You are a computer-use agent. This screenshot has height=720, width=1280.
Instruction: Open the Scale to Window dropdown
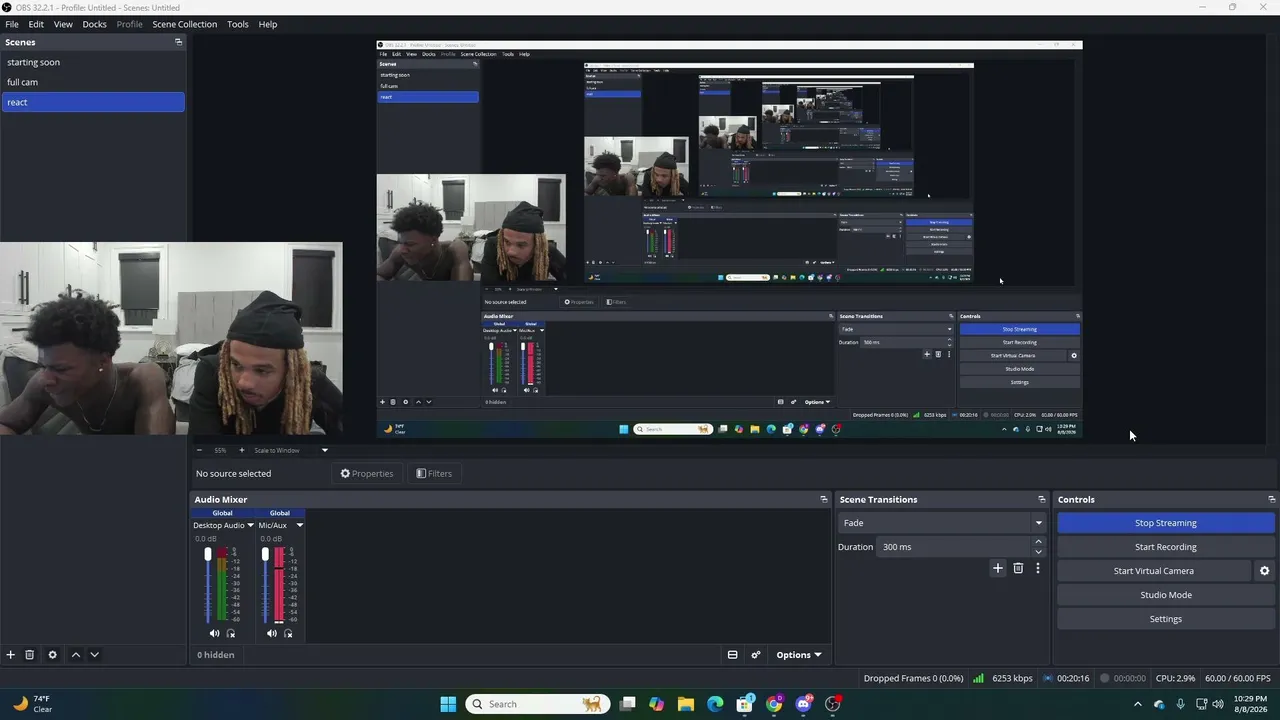tap(290, 450)
